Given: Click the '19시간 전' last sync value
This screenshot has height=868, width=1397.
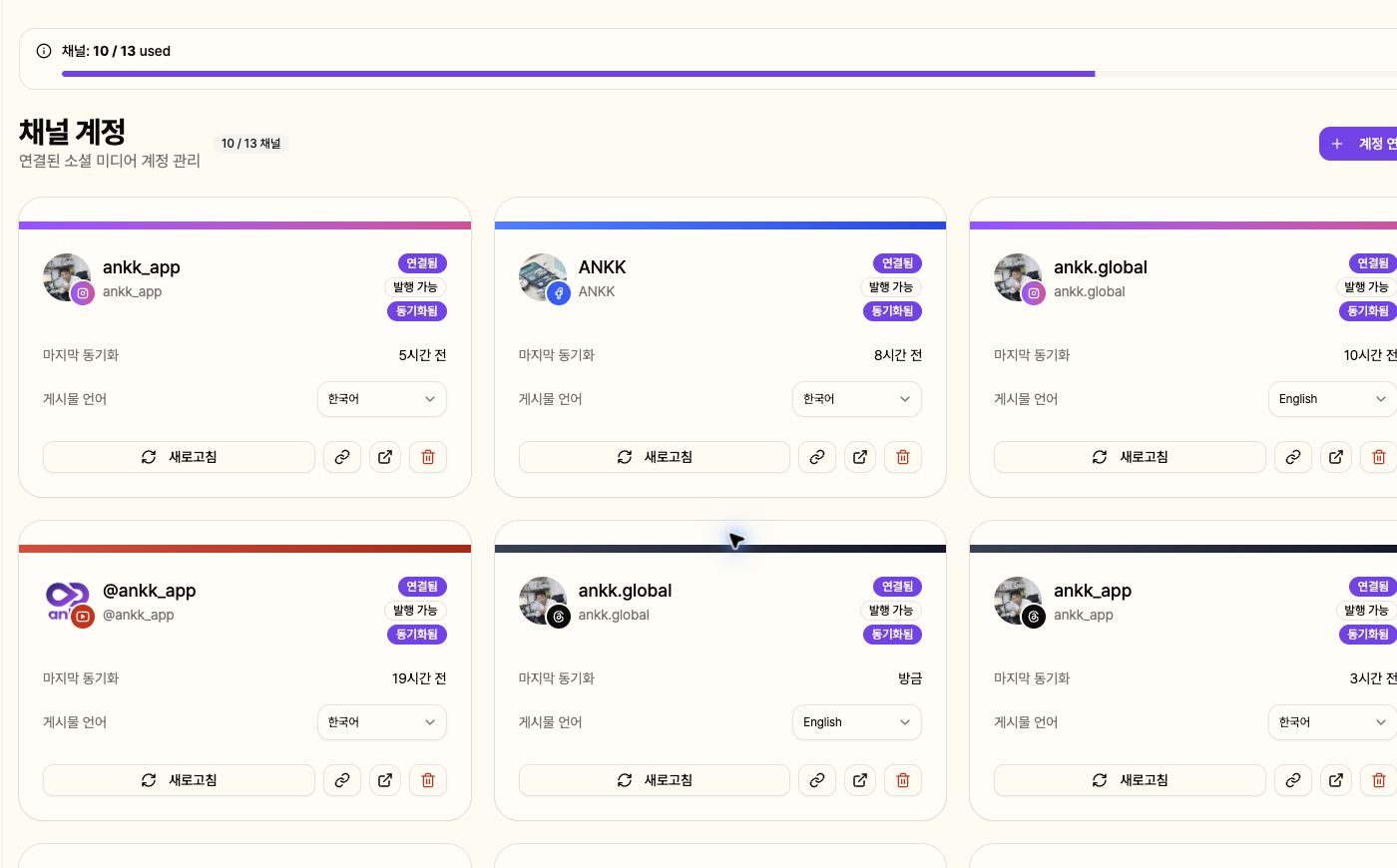Looking at the screenshot, I should tap(419, 678).
